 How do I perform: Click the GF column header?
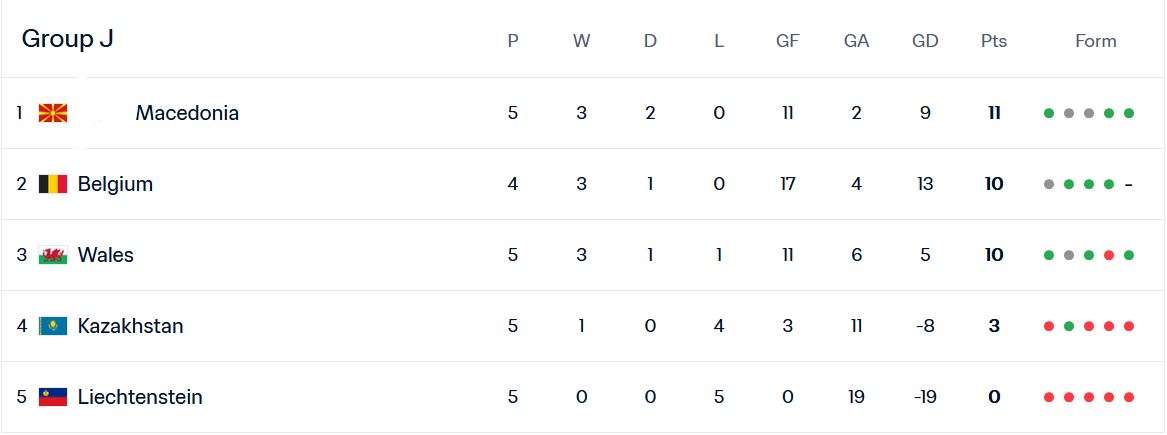tap(788, 41)
